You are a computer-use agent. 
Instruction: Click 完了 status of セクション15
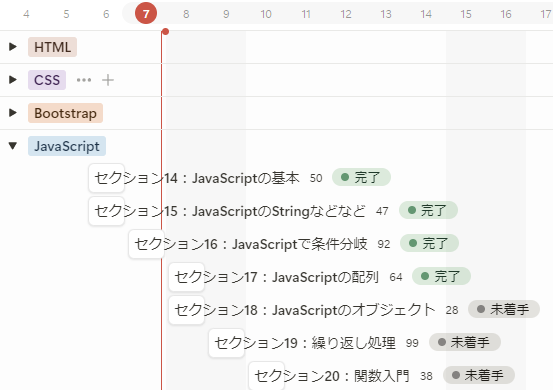tap(428, 210)
